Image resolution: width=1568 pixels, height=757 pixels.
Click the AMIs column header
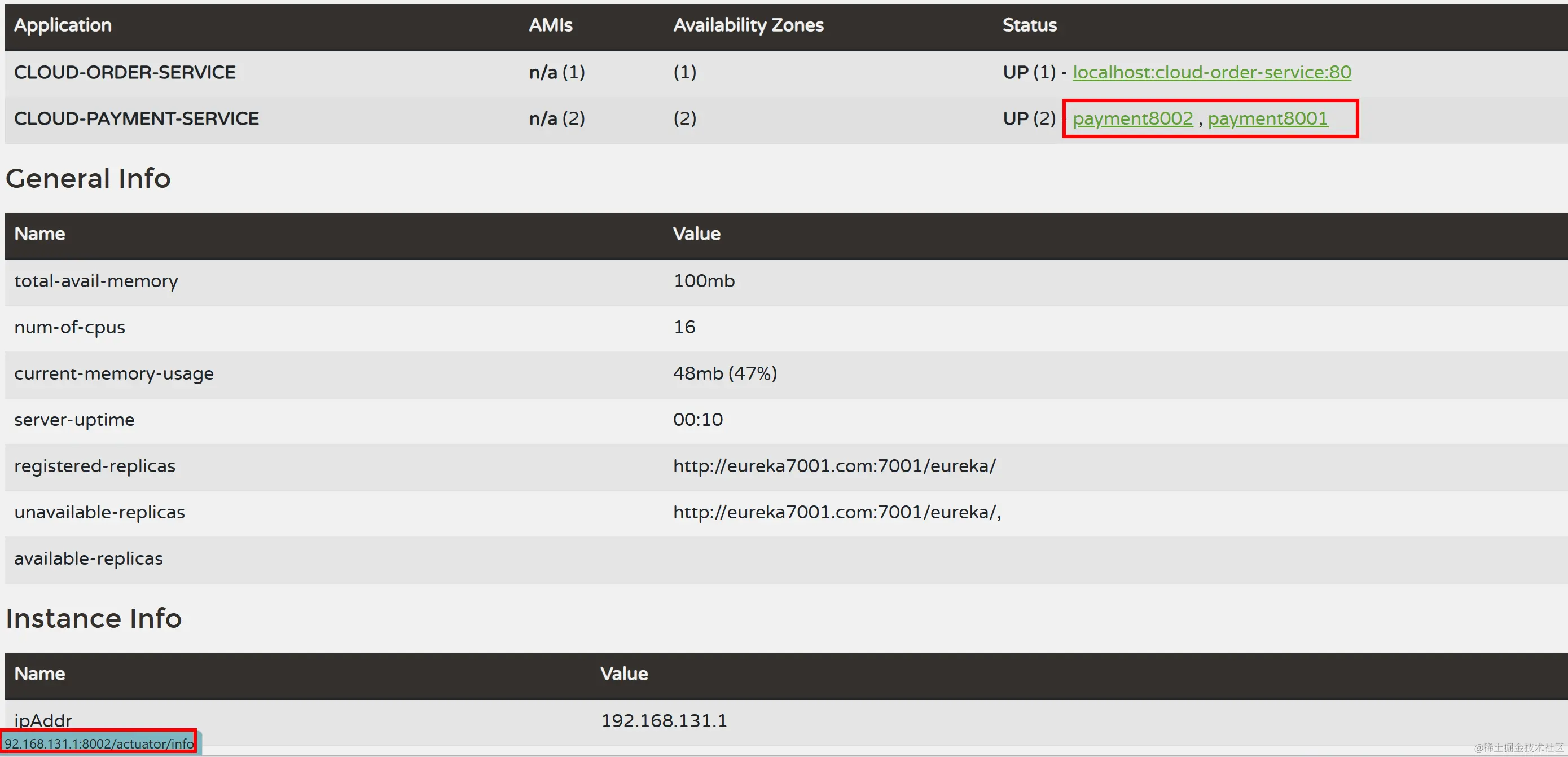550,25
